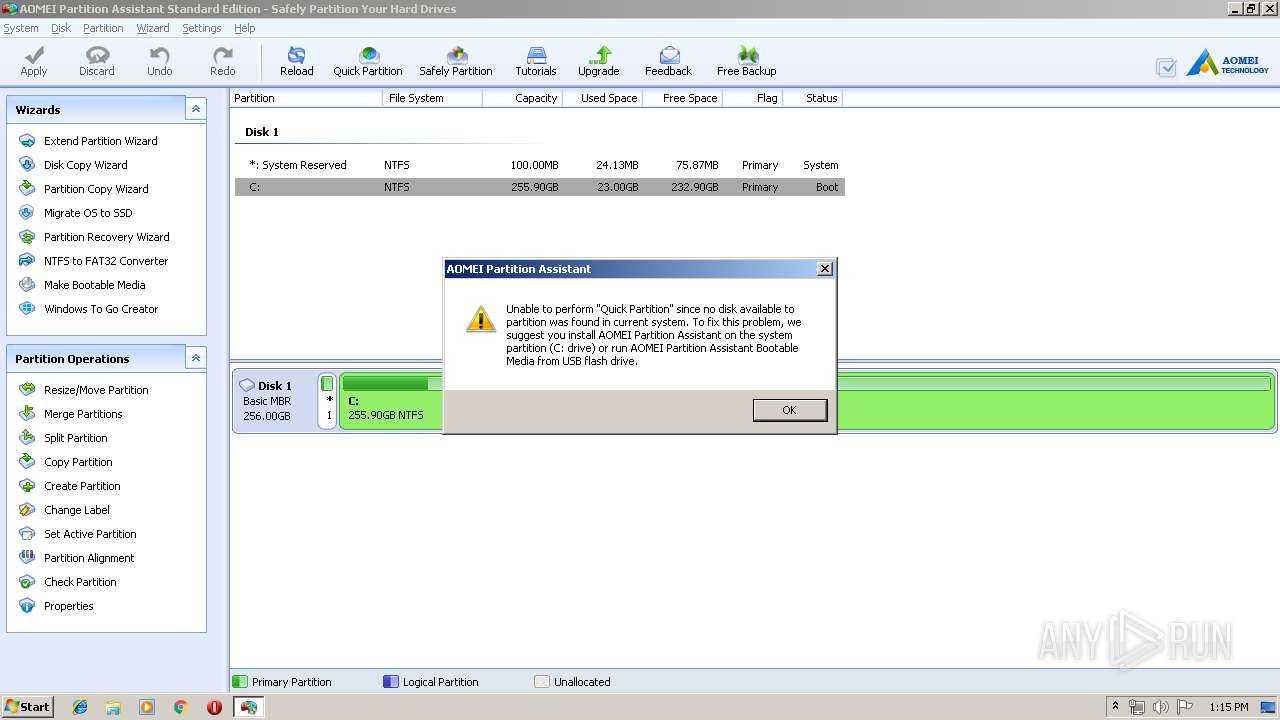
Task: Select Check Partition operation
Action: point(80,582)
